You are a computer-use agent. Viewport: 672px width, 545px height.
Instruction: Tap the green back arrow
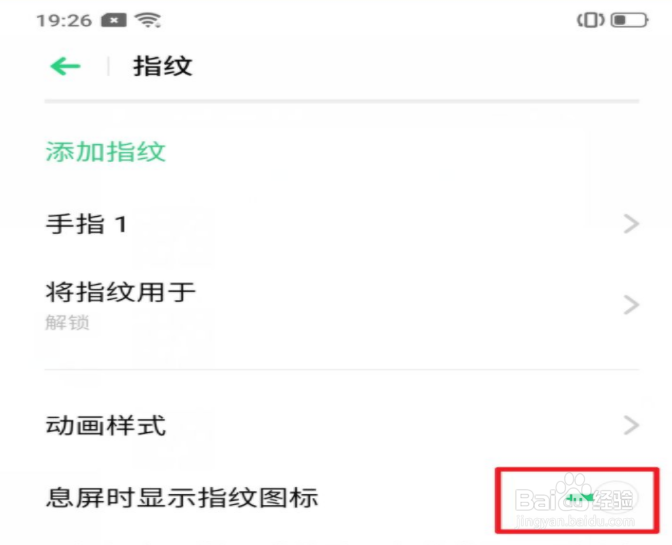point(65,66)
